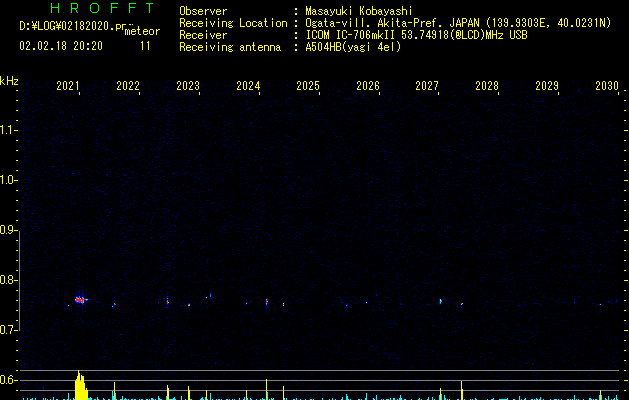
Task: Click the 'meteor' count label
Action: (142, 31)
